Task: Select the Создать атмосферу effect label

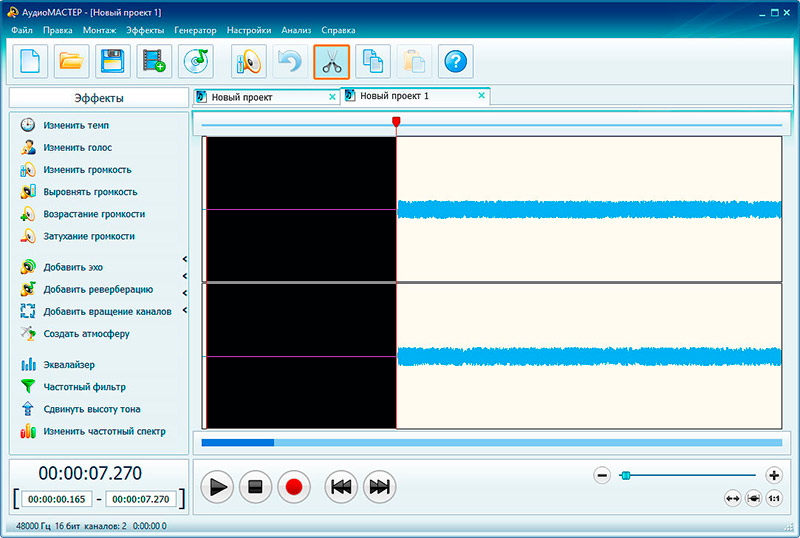Action: pos(86,334)
